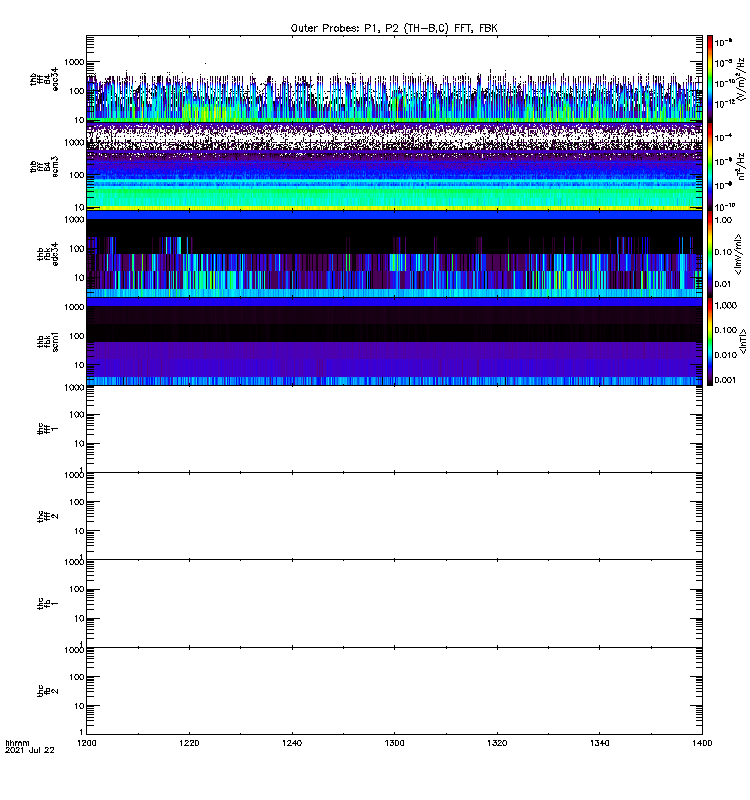This screenshot has height=800, width=750.
Task: Click the <|nT|> color bar
Action: tap(710, 341)
